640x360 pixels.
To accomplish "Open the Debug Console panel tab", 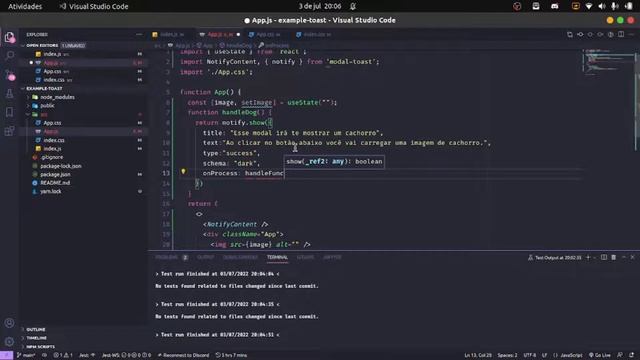I will pos(240,258).
